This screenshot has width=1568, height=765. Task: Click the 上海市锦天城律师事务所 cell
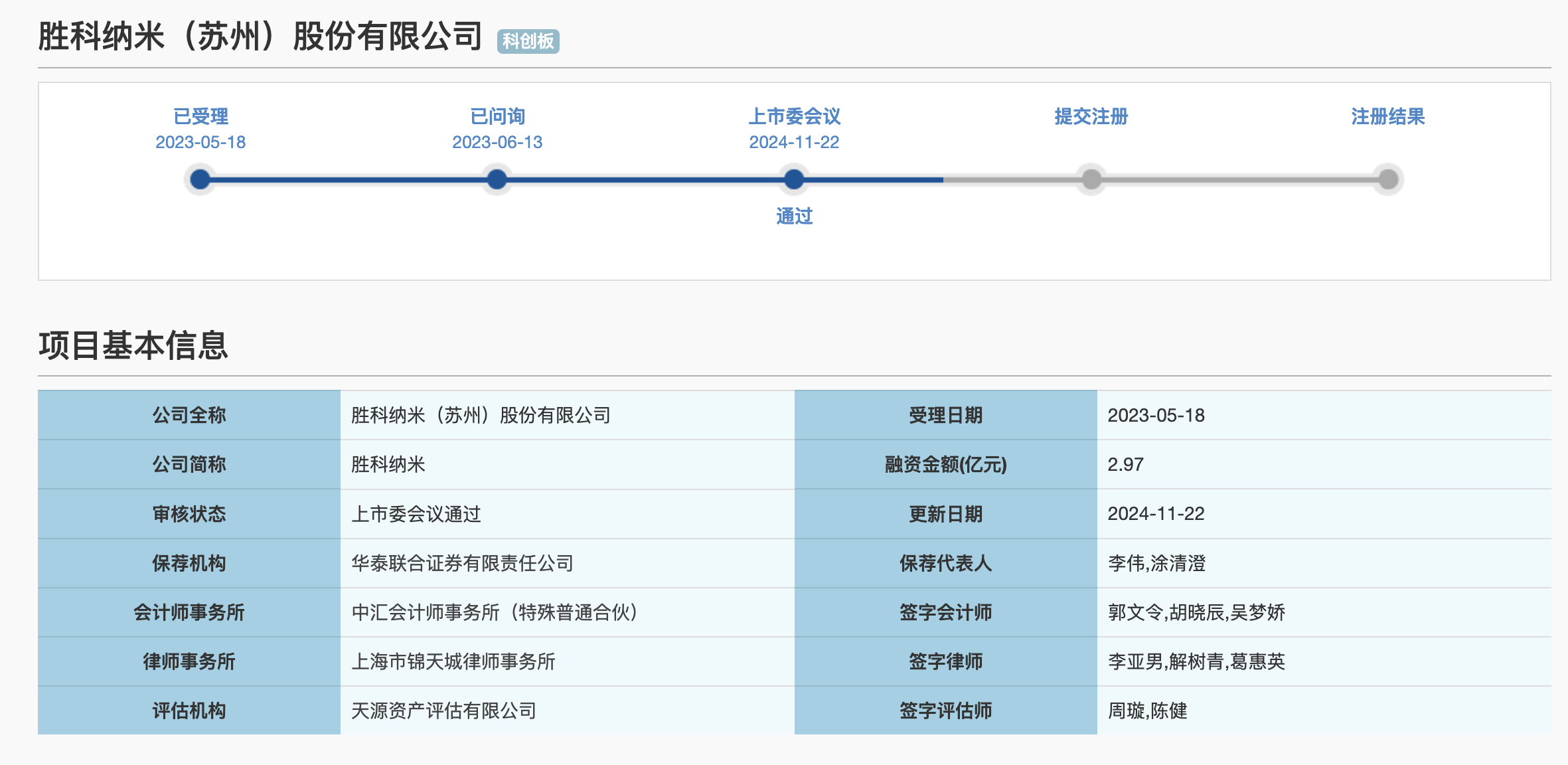coord(453,661)
